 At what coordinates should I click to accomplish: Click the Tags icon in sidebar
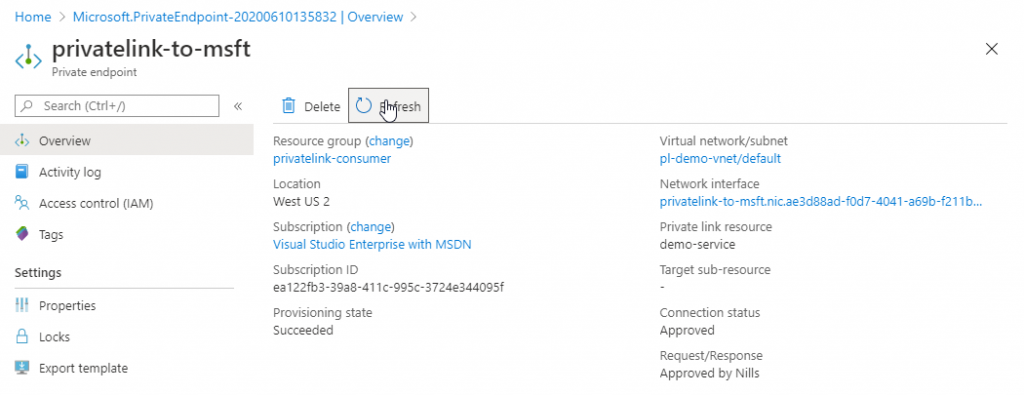coord(22,234)
